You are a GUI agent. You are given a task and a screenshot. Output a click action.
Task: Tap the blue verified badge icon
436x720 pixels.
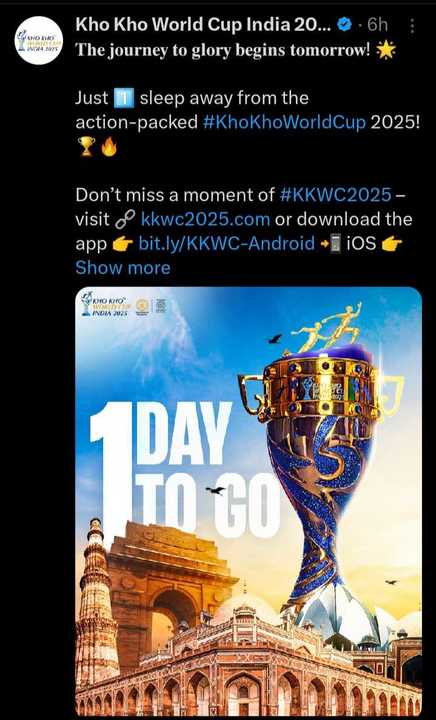(x=344, y=24)
